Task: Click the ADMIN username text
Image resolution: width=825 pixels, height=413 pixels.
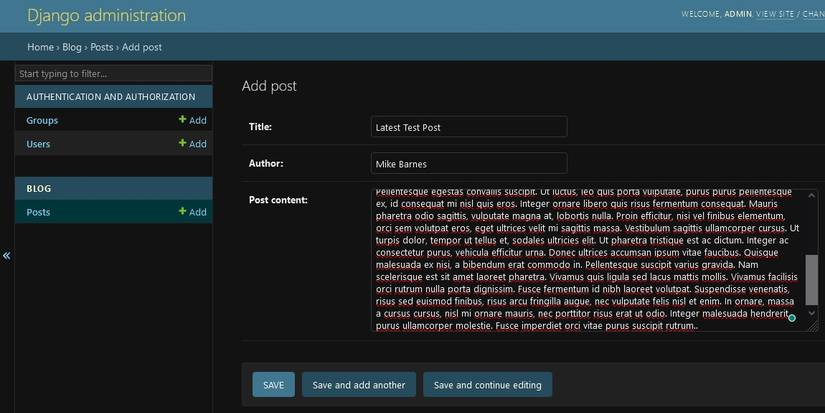Action: pyautogui.click(x=738, y=14)
